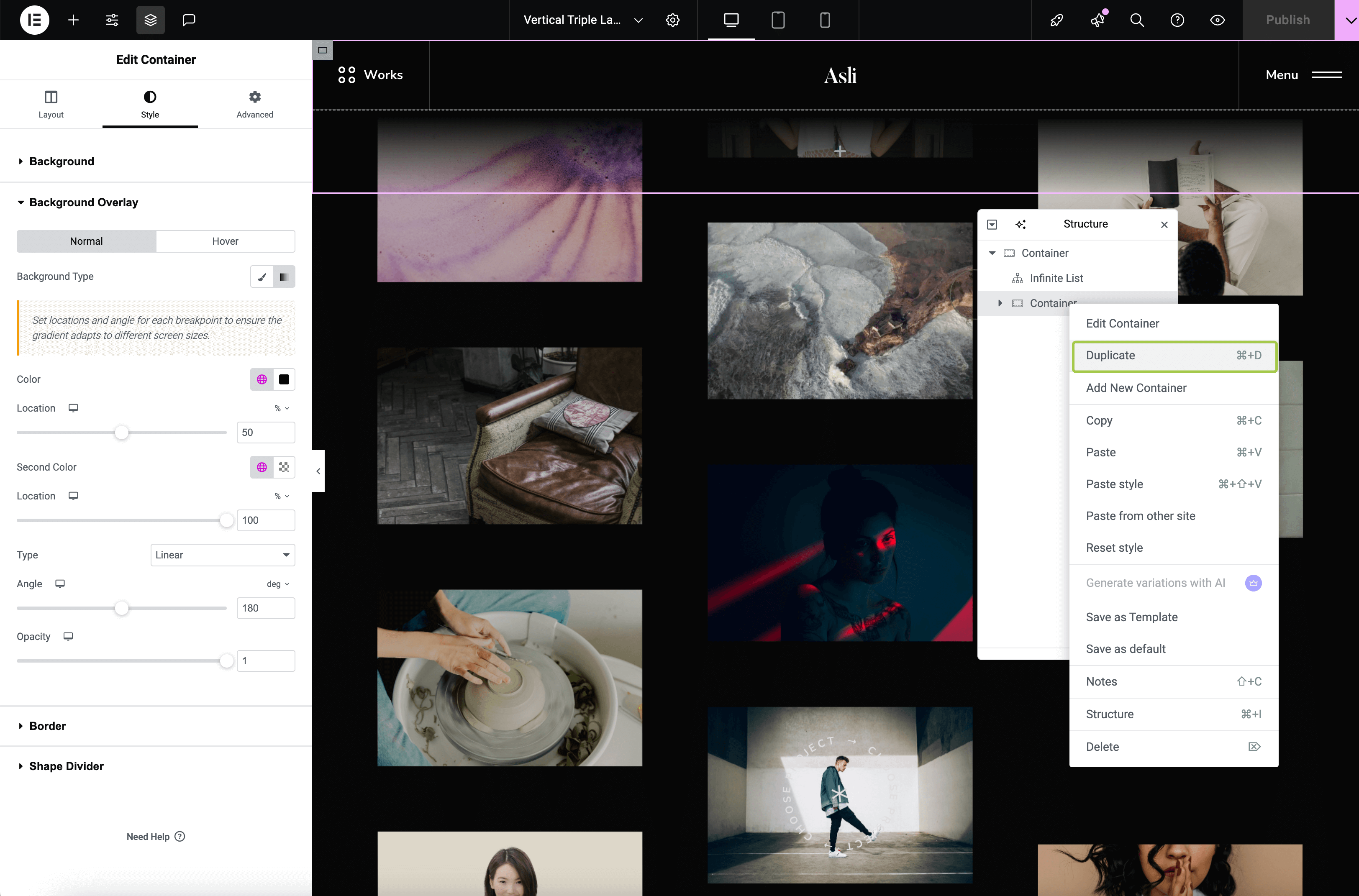The image size is (1359, 896).
Task: Switch to mobile device preview icon
Action: pyautogui.click(x=824, y=20)
